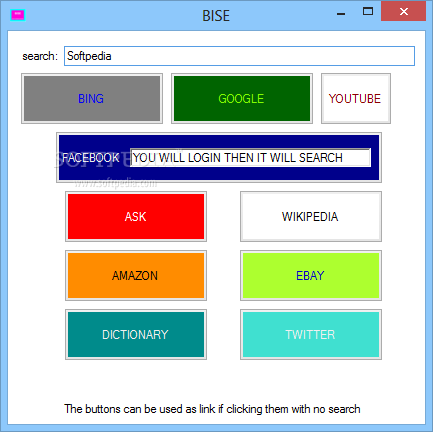The width and height of the screenshot is (433, 432).
Task: Click the Softpedia search input field
Action: 239,56
